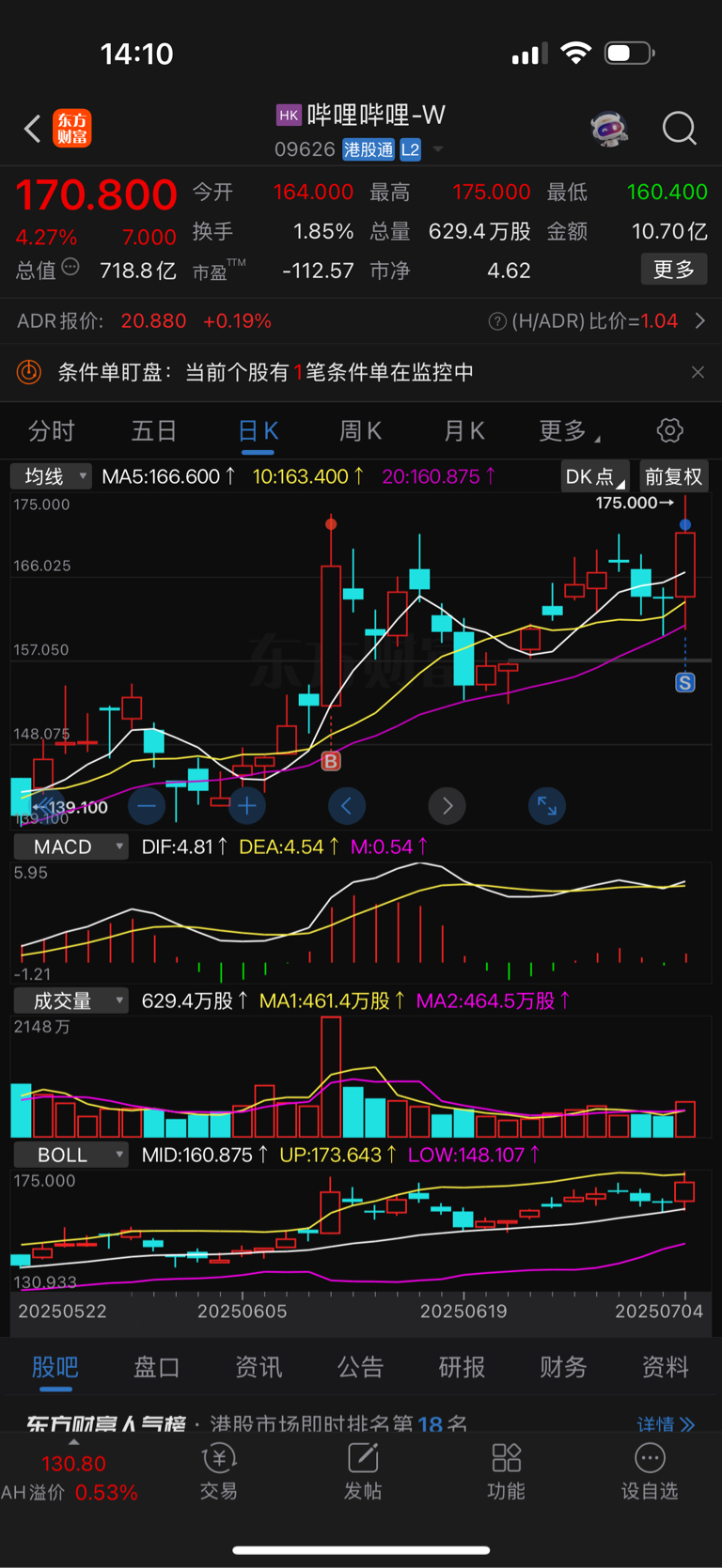
Task: Open the BOLL indicator dropdown
Action: 71,1155
